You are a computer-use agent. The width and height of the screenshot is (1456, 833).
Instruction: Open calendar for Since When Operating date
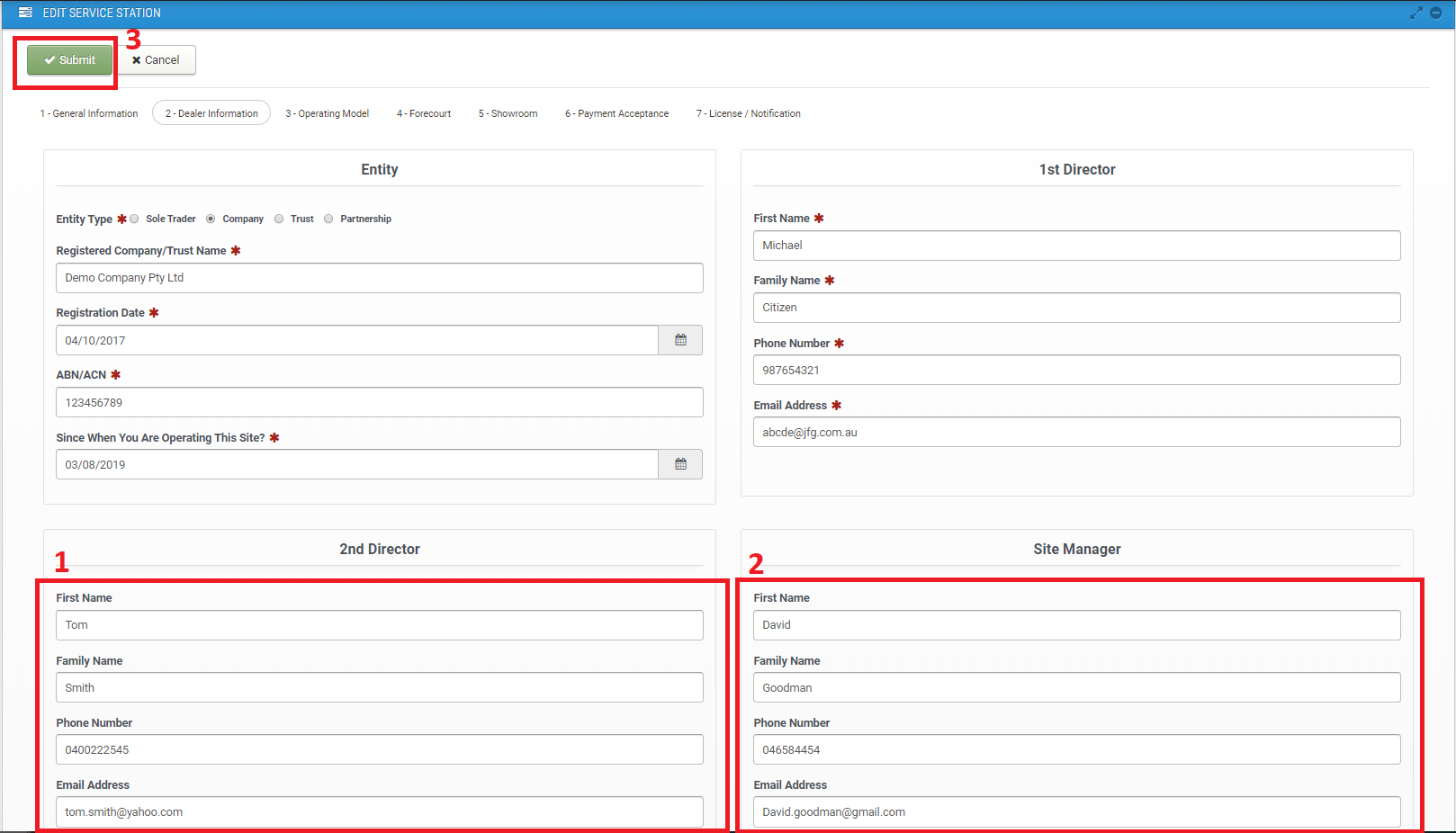[680, 464]
